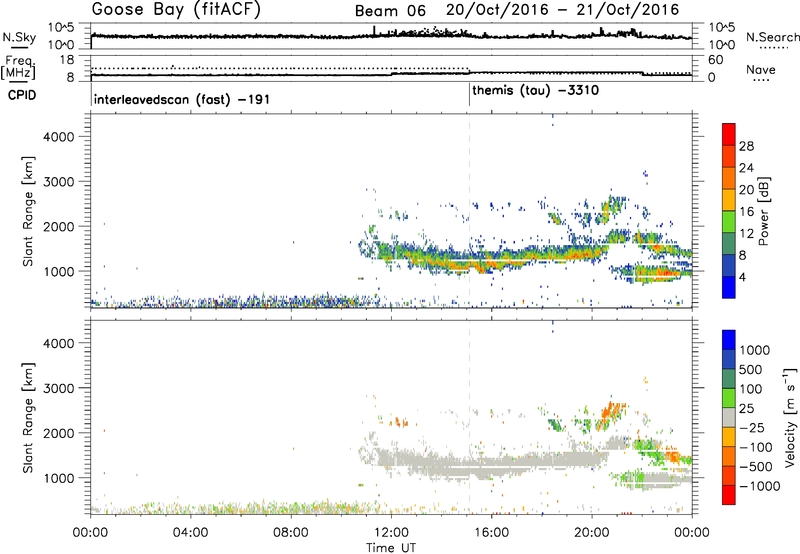Image resolution: width=800 pixels, height=554 pixels.
Task: Click the CPID change marker before "themis"
Action: pos(469,94)
